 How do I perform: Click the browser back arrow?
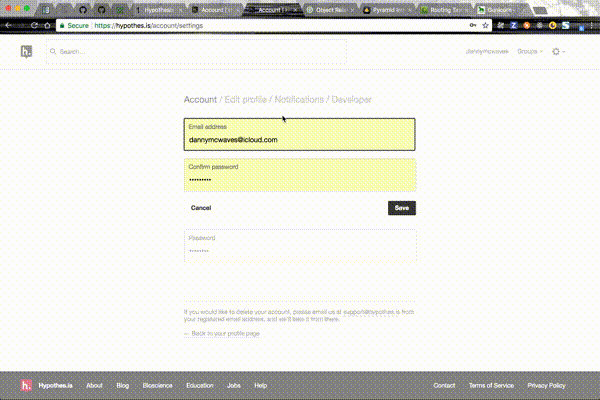point(8,25)
